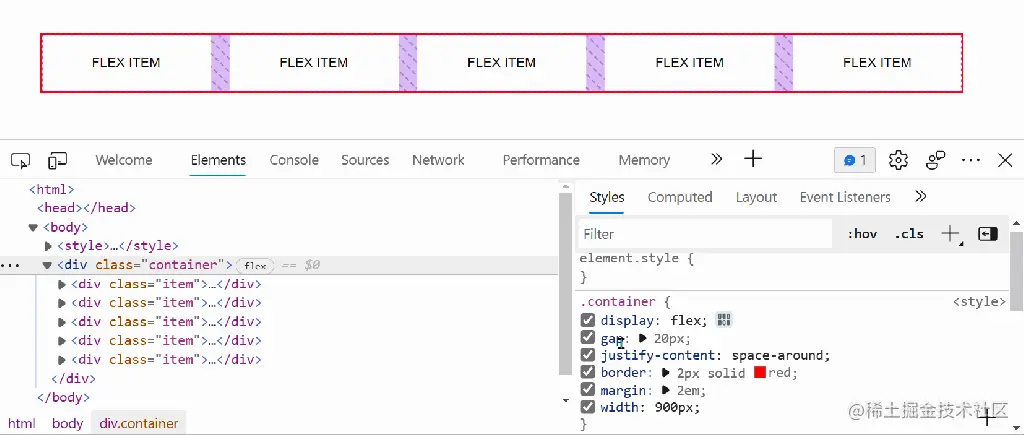Screen dimensions: 1024x435
Task: Select the <head></head> element line
Action: (86, 208)
